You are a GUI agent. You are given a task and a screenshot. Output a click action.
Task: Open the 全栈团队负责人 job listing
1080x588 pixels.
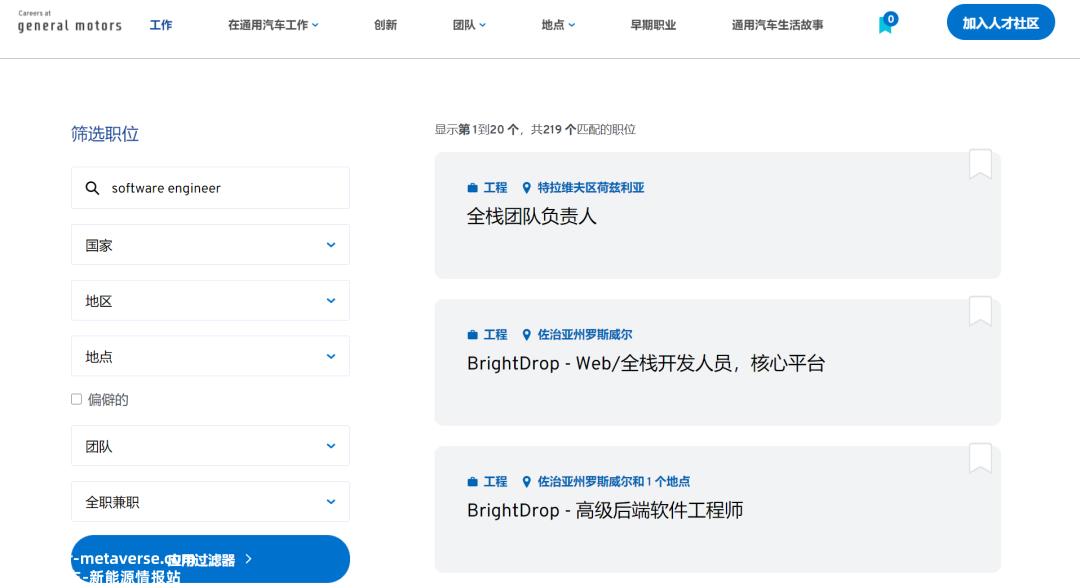click(531, 217)
